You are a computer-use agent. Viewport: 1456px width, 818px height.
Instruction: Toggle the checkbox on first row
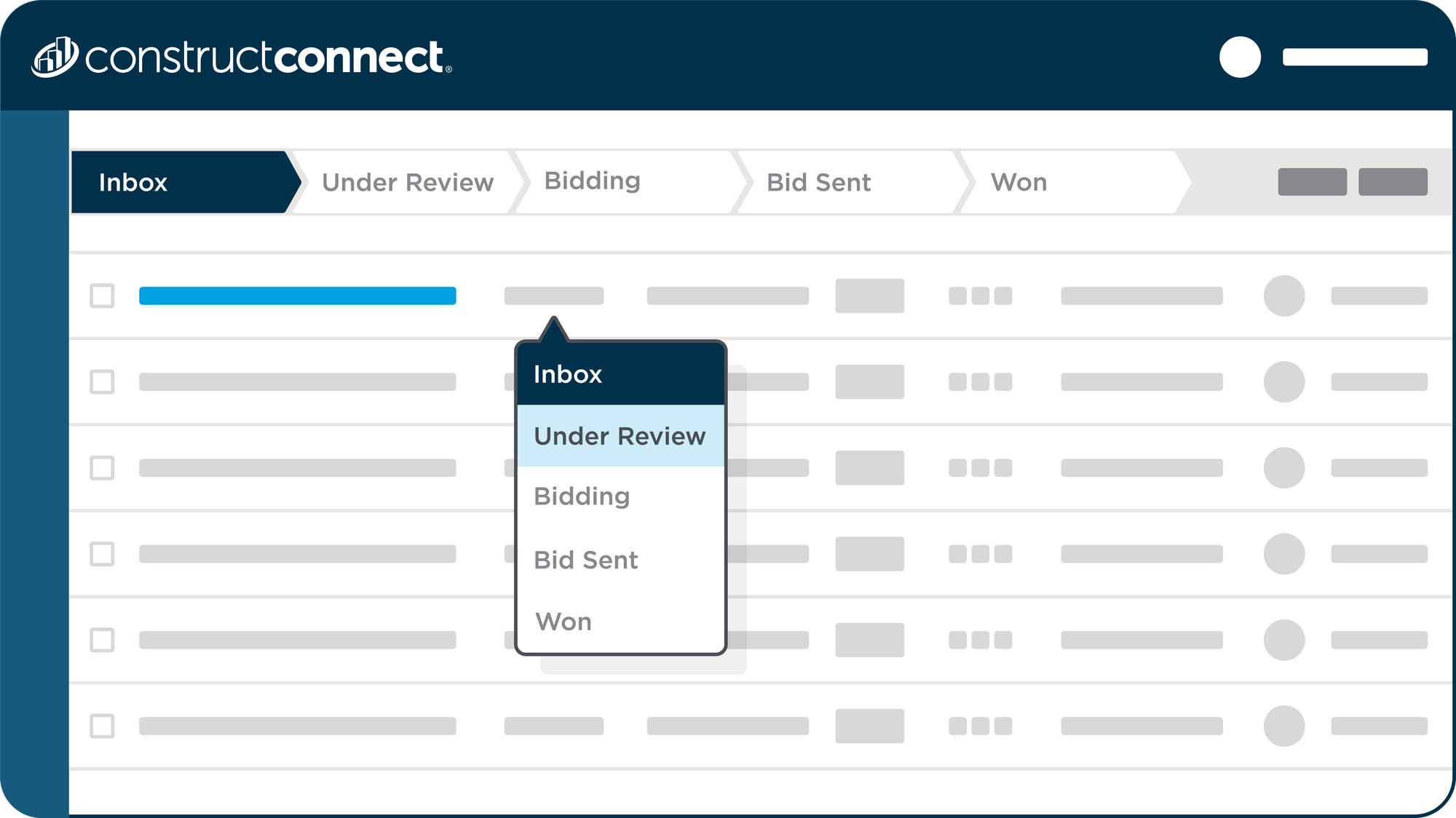click(x=102, y=293)
